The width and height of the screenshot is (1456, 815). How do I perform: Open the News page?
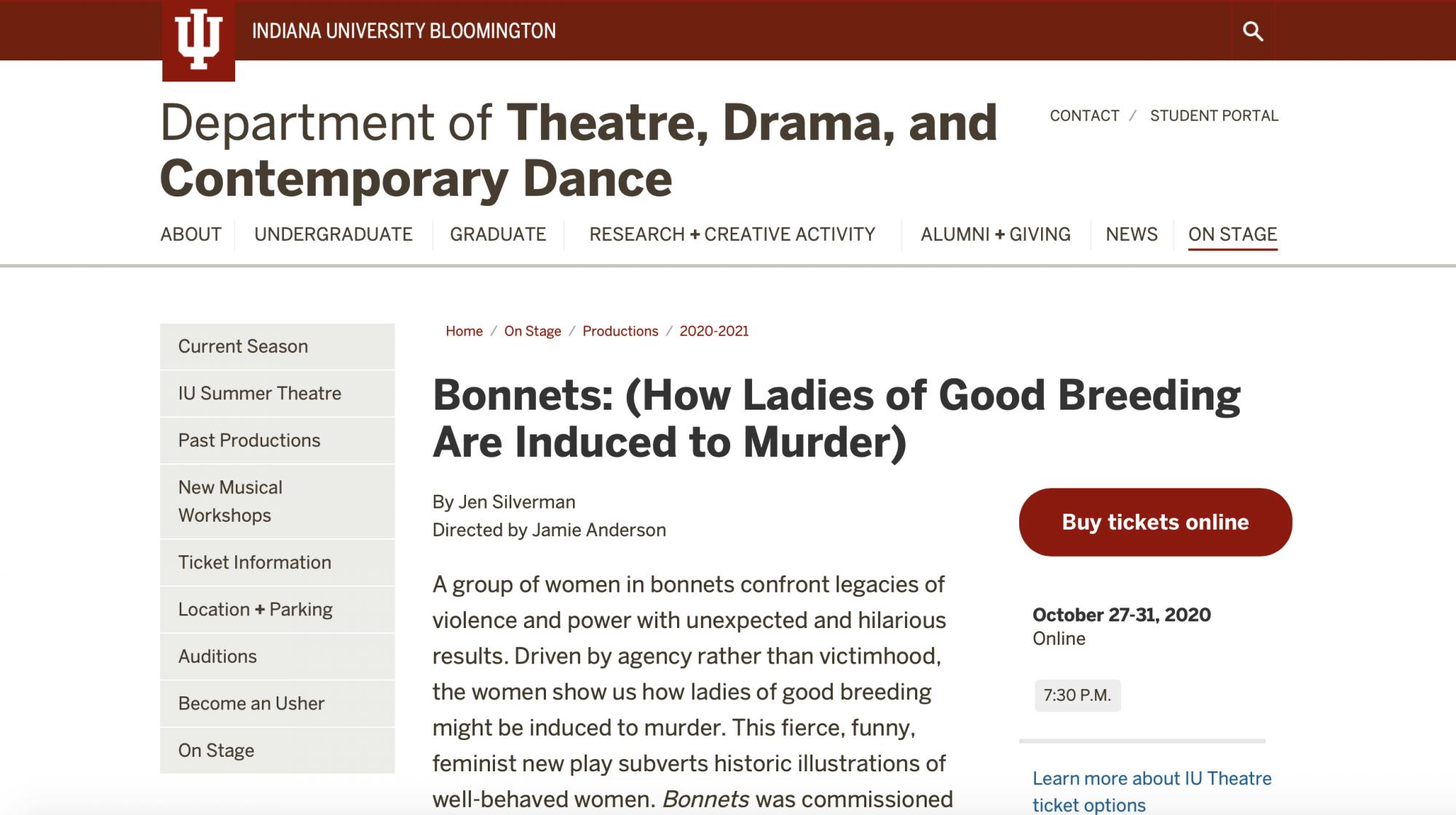(1131, 234)
